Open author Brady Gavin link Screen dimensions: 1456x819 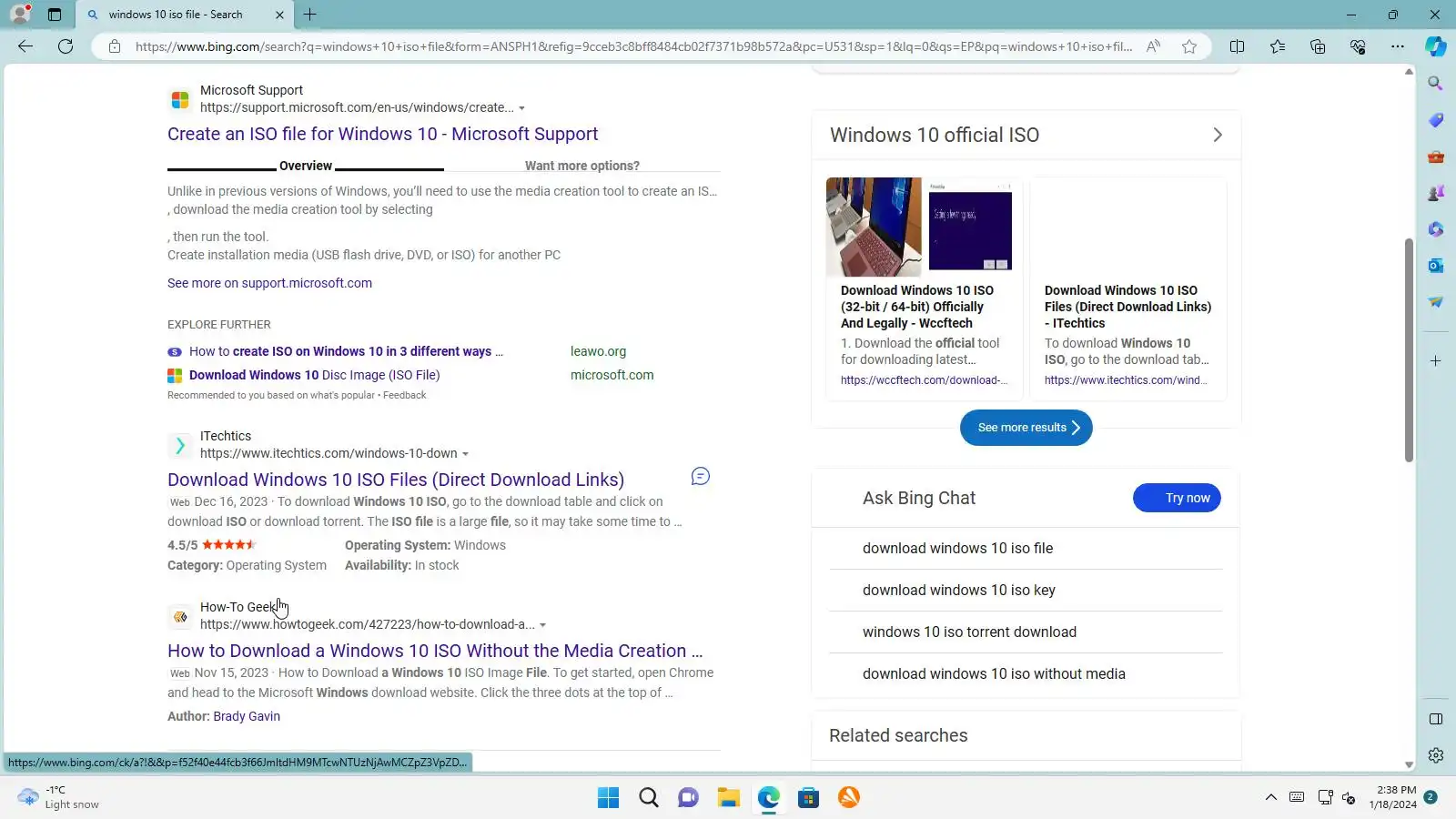tap(247, 716)
